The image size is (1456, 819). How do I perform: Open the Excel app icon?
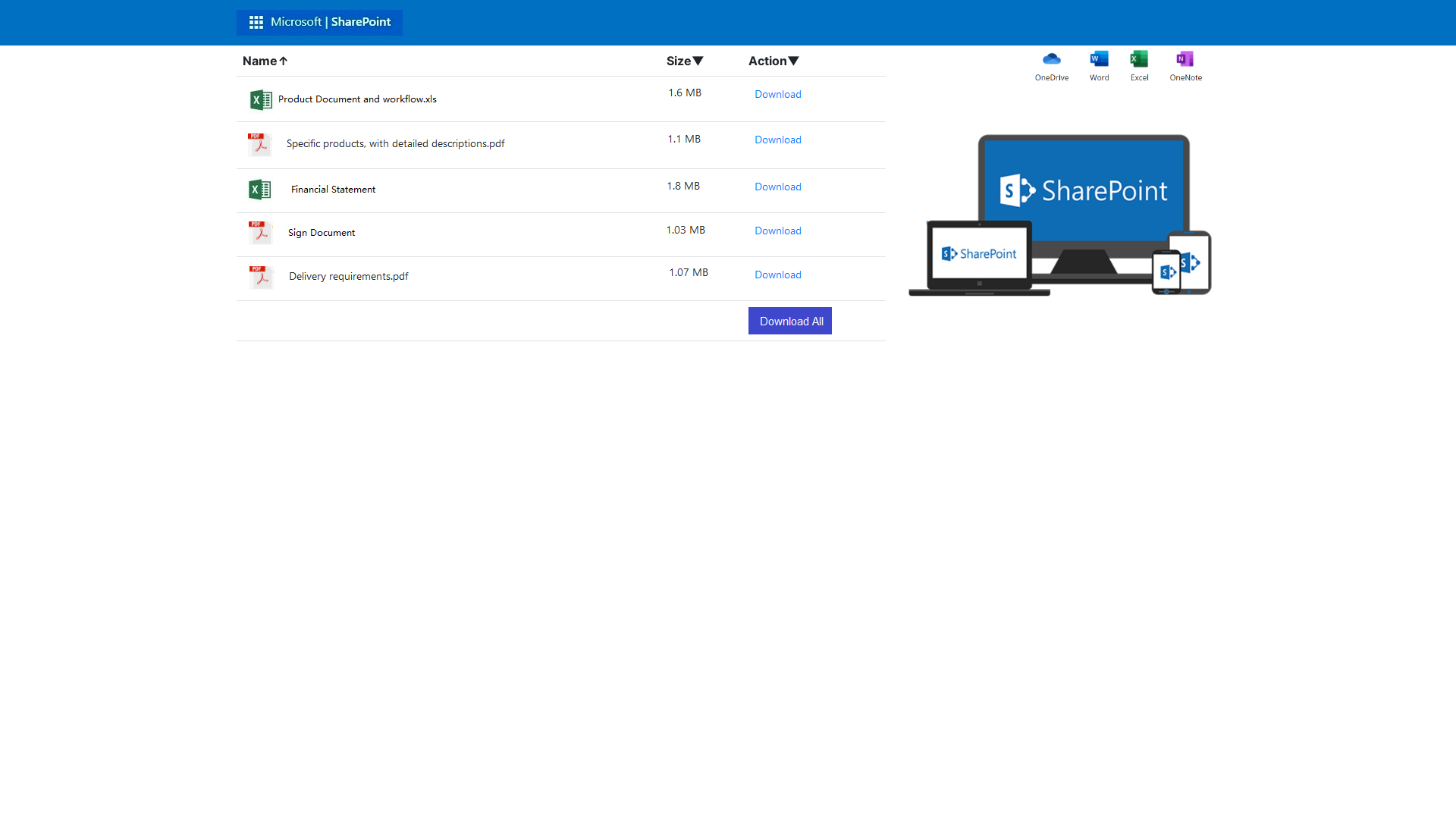tap(1139, 58)
